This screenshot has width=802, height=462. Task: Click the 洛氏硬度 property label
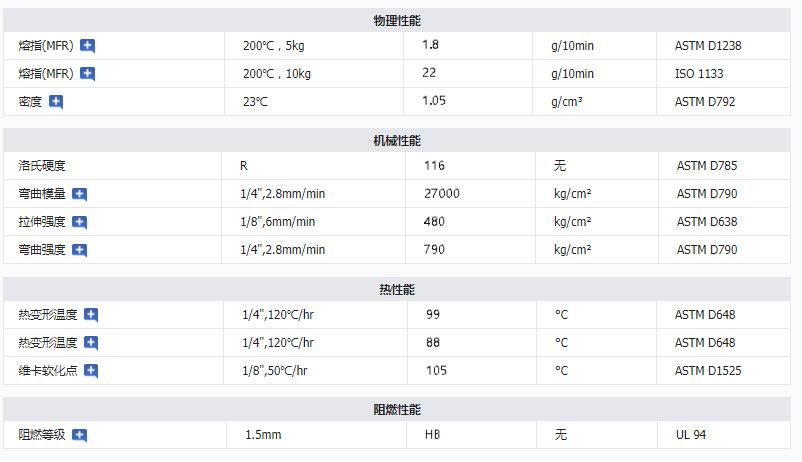pyautogui.click(x=42, y=166)
